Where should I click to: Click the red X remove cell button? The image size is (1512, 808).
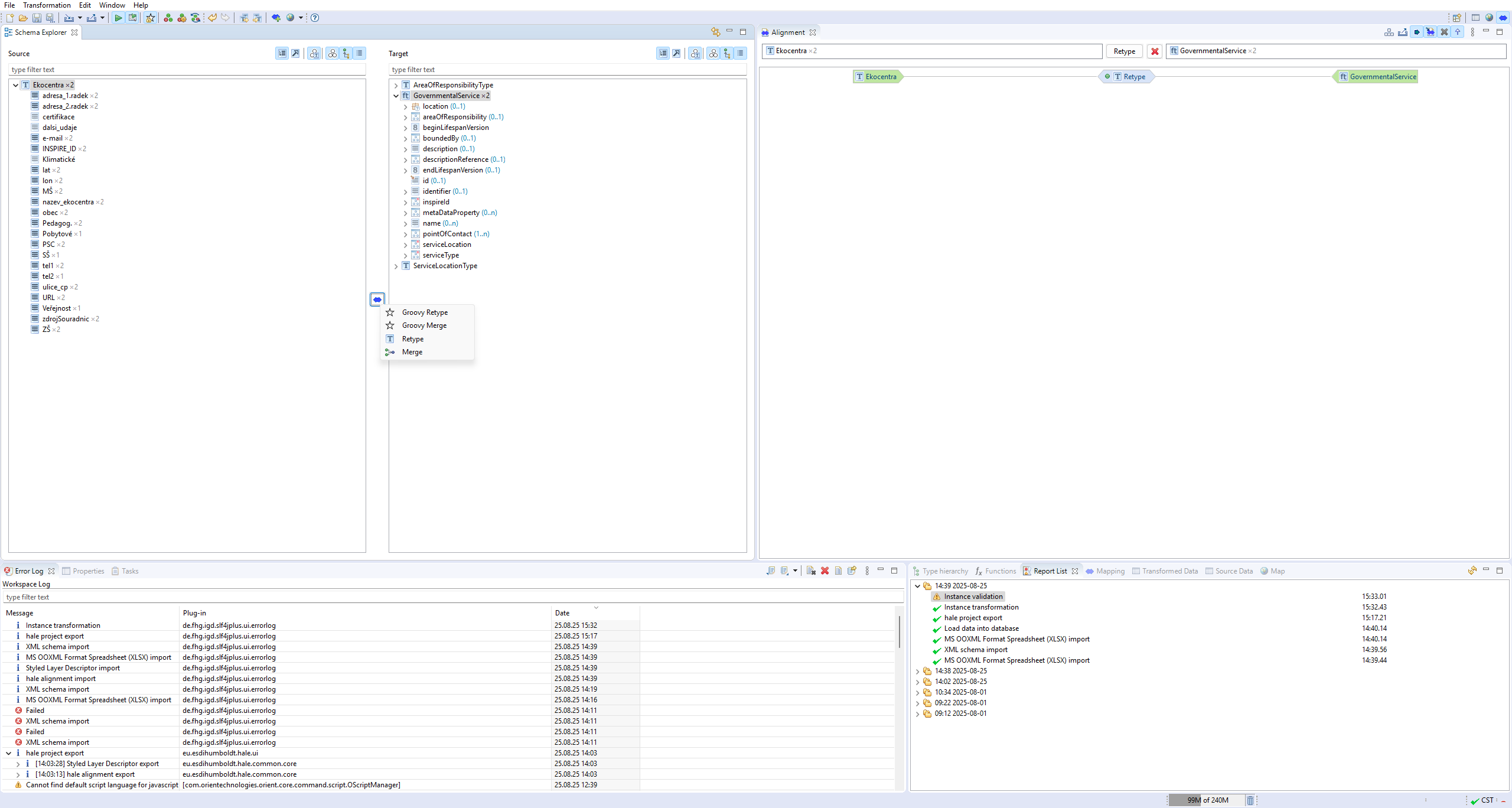pyautogui.click(x=1155, y=51)
